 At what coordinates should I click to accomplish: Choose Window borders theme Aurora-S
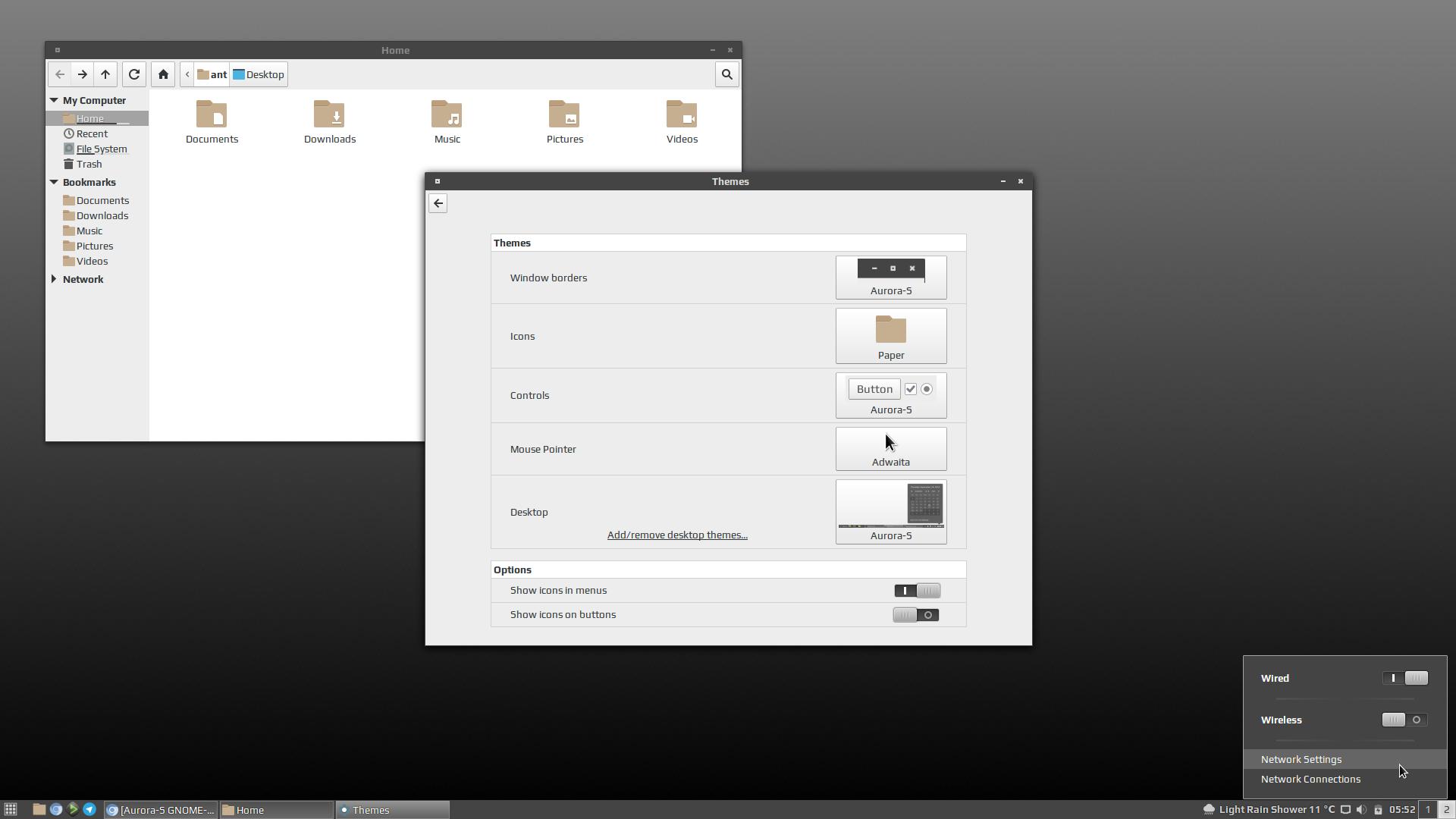(891, 278)
